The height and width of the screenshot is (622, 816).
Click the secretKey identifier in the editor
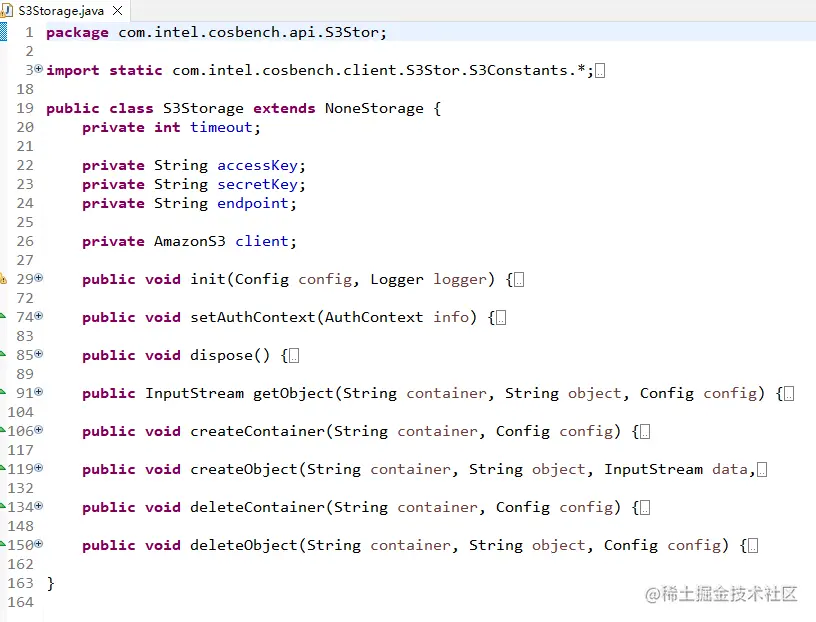tap(257, 184)
